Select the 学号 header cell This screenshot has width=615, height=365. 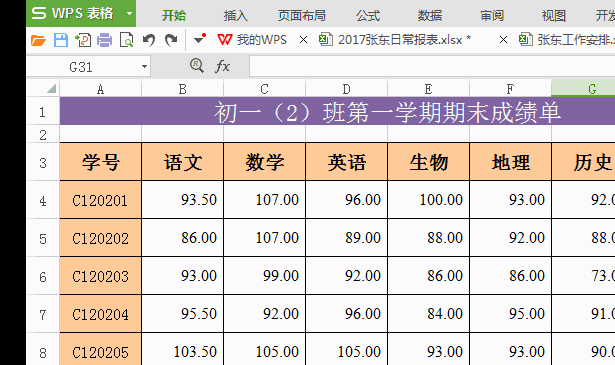[x=100, y=162]
